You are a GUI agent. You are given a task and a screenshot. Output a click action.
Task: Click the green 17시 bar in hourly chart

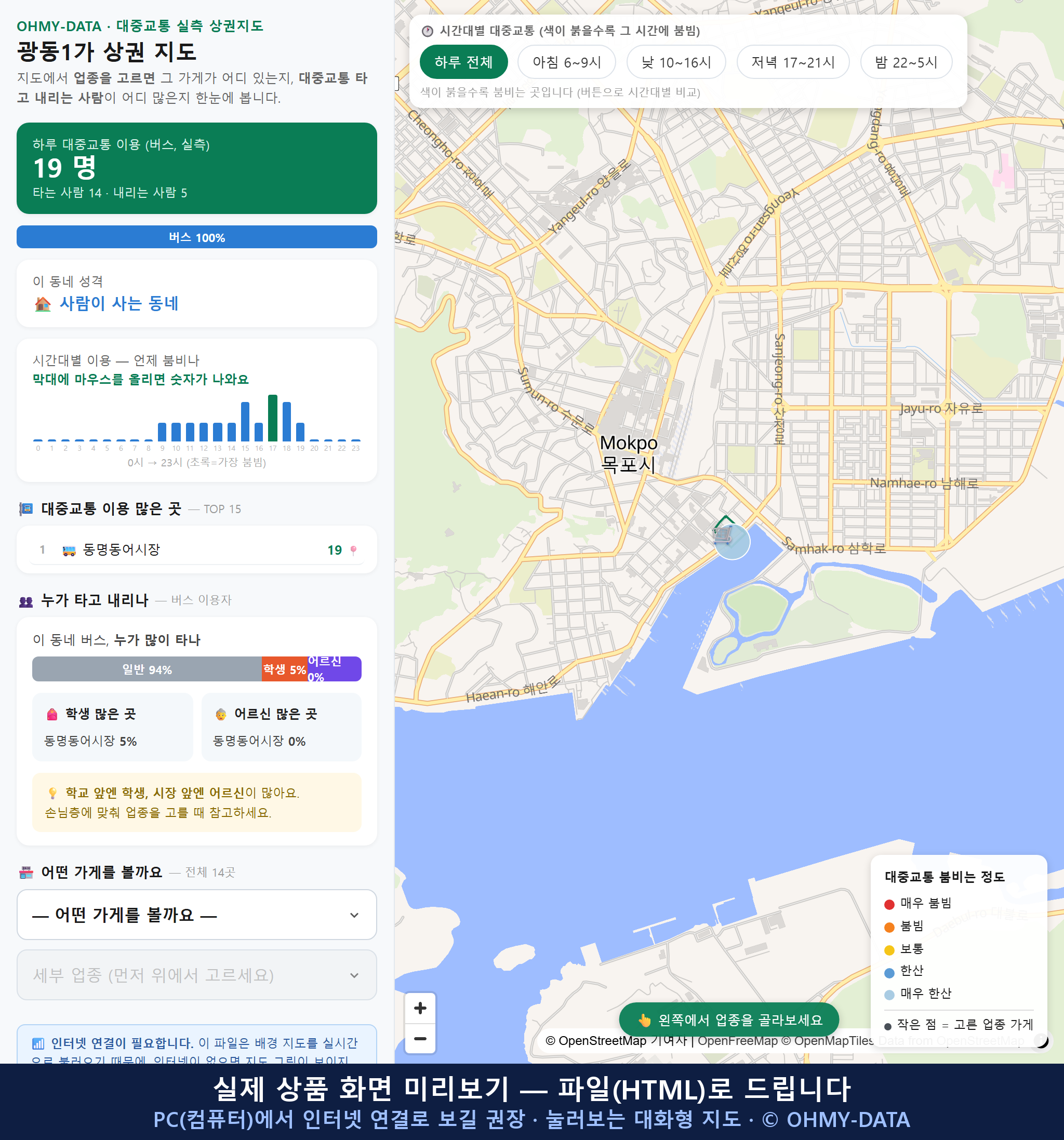coord(273,418)
